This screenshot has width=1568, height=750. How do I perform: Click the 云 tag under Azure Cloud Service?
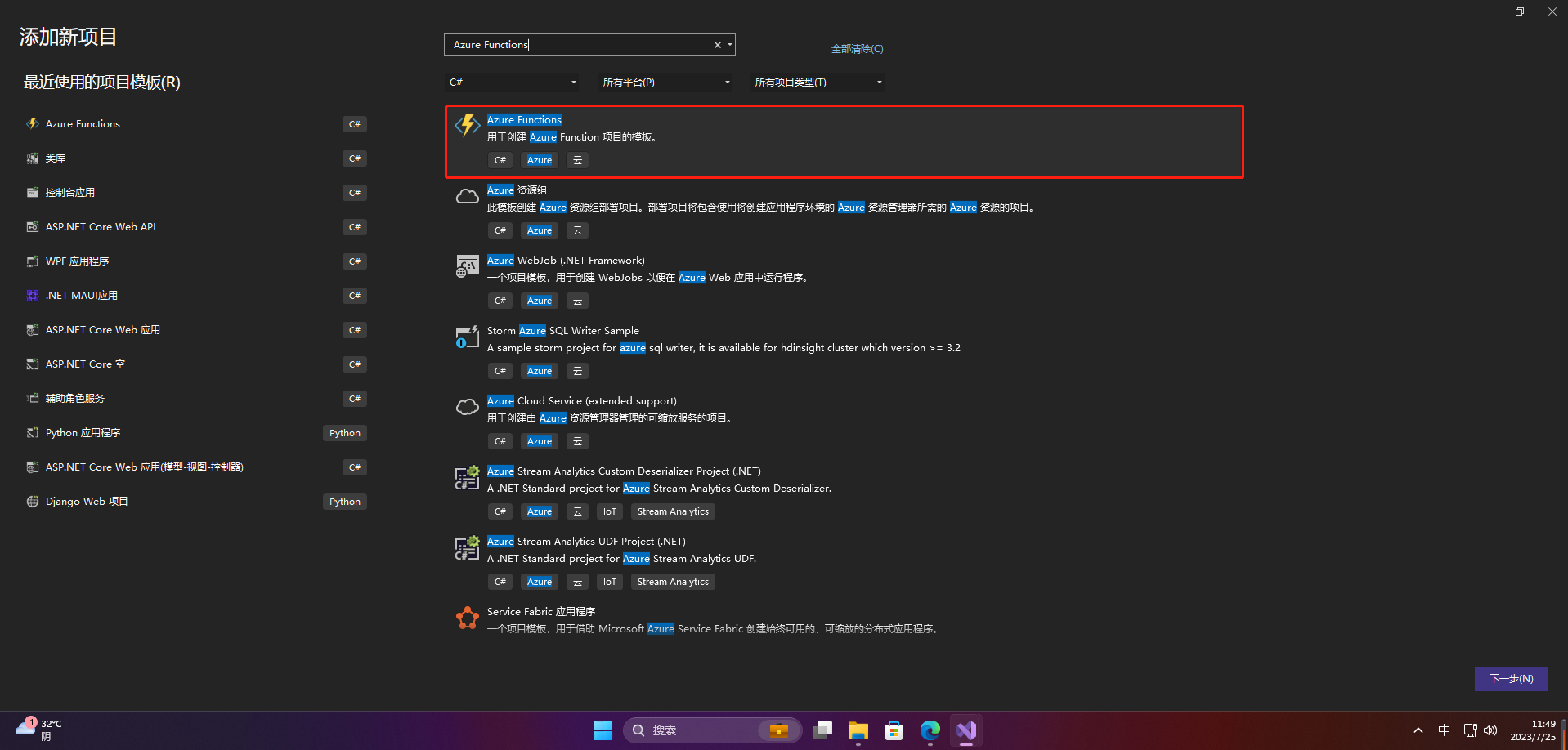[577, 441]
